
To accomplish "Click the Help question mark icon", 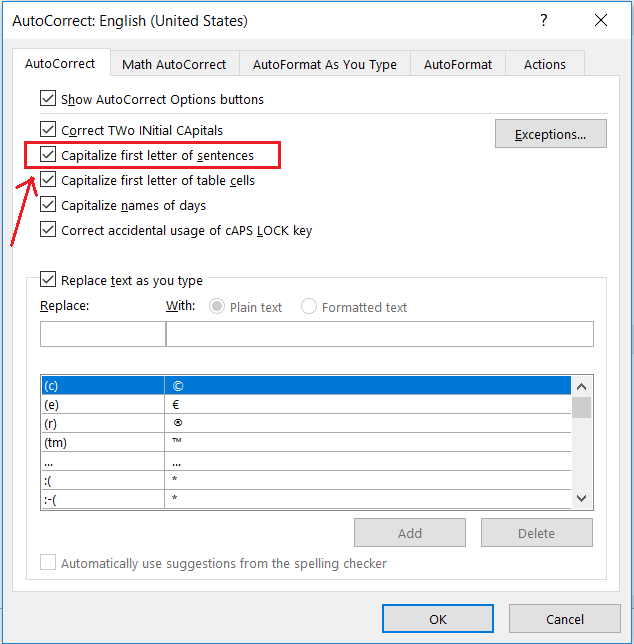I will pyautogui.click(x=544, y=20).
